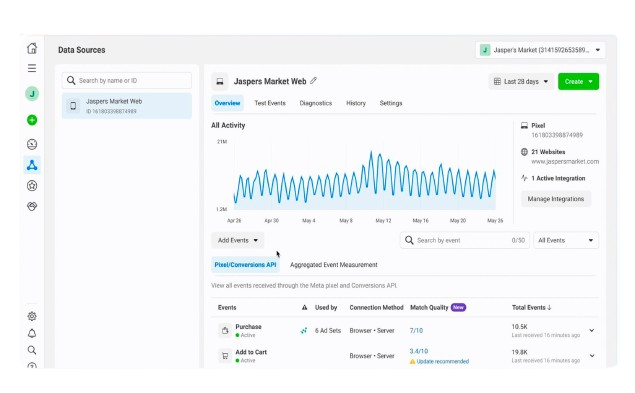Click the pencil icon to rename pixel
Screen dimensions: 635x393
[x=313, y=81]
